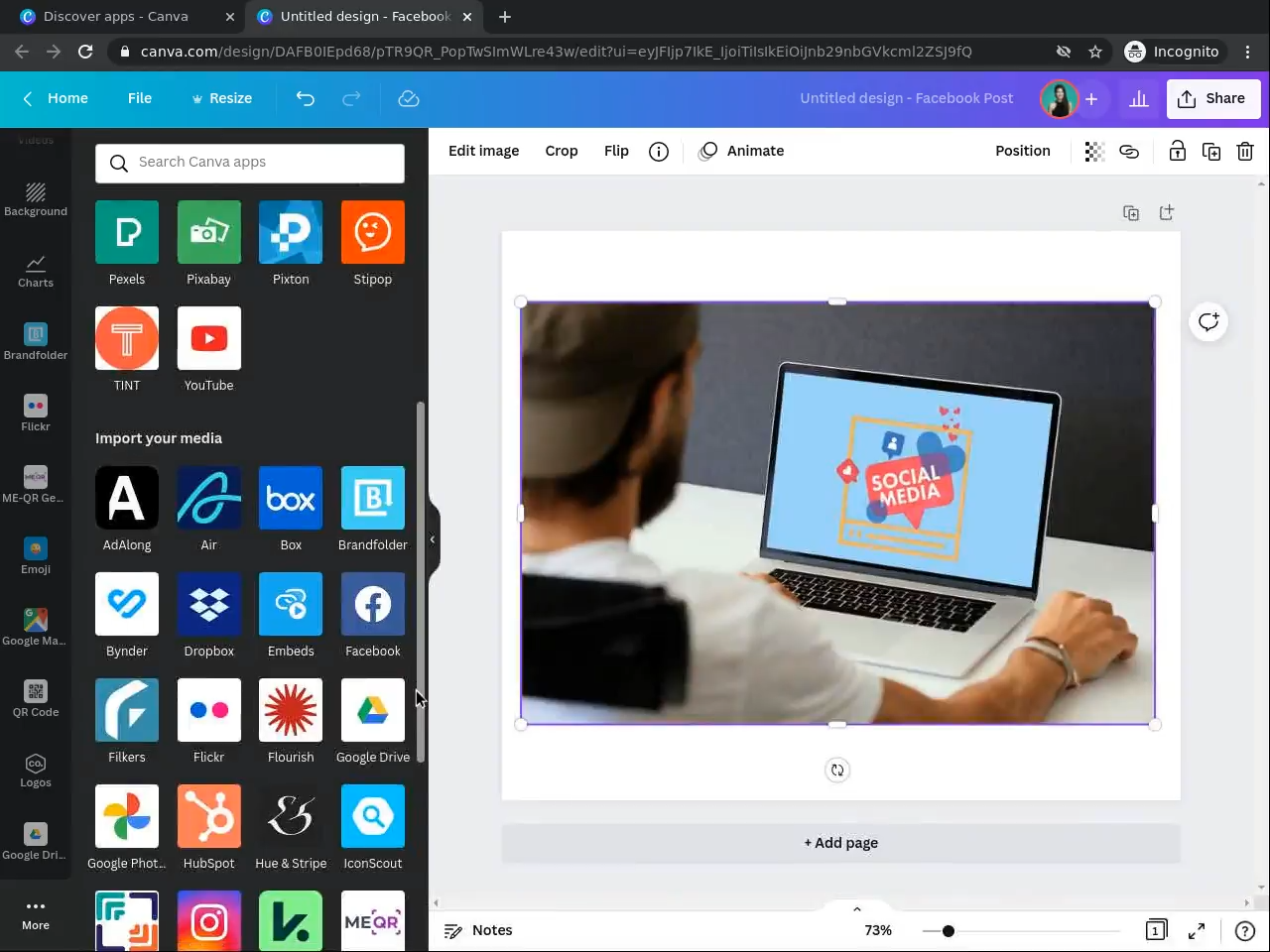Select the Crop option

pos(562,151)
